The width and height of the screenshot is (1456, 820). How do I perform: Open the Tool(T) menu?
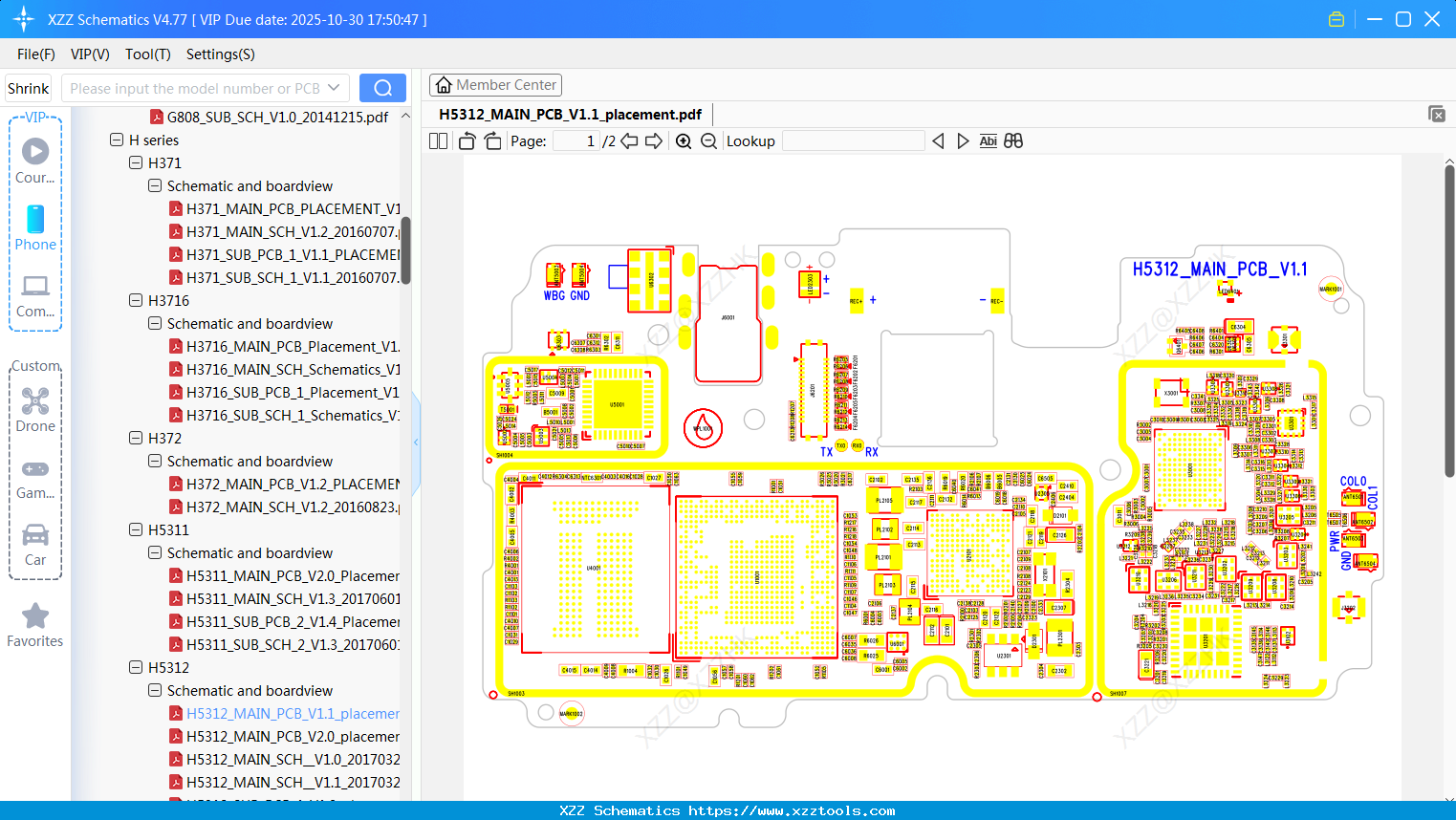click(147, 54)
